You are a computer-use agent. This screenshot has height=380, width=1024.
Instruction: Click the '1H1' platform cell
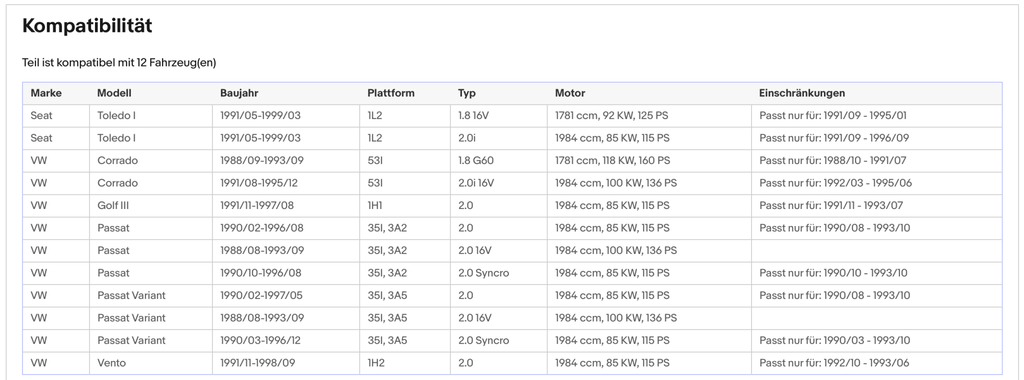(x=375, y=205)
